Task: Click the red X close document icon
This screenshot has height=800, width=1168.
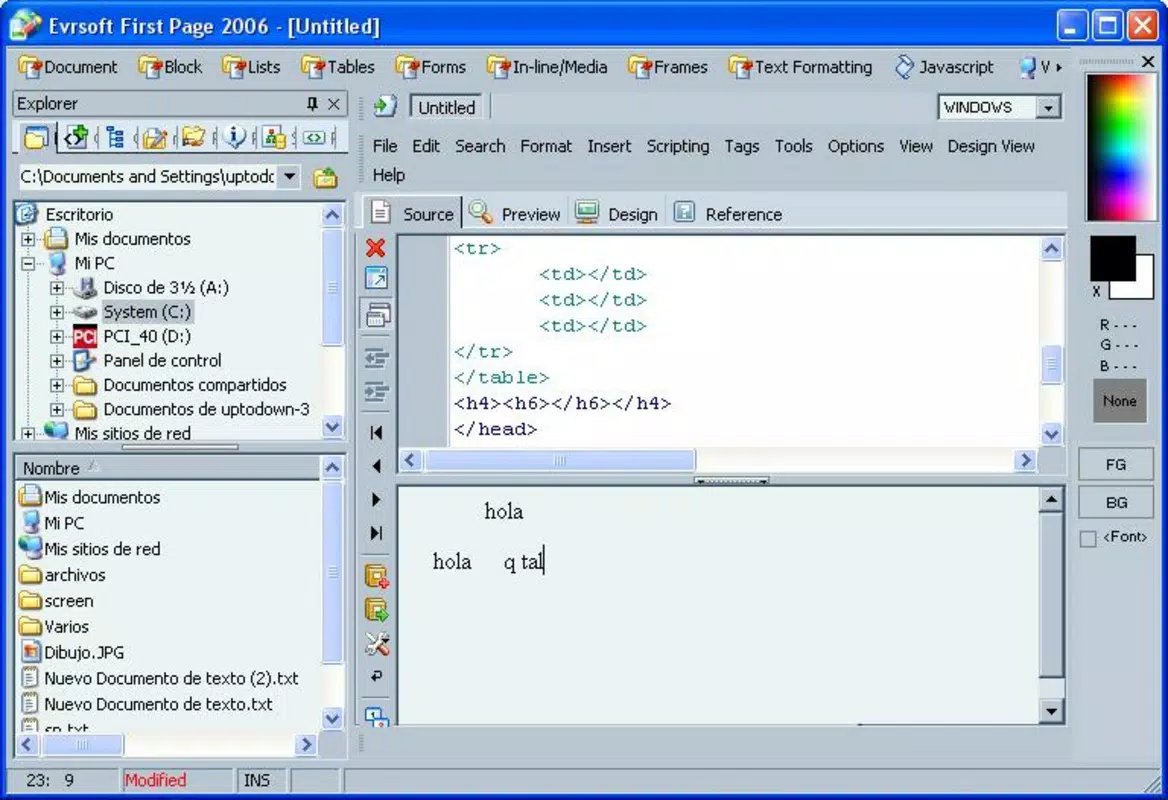Action: tap(376, 248)
